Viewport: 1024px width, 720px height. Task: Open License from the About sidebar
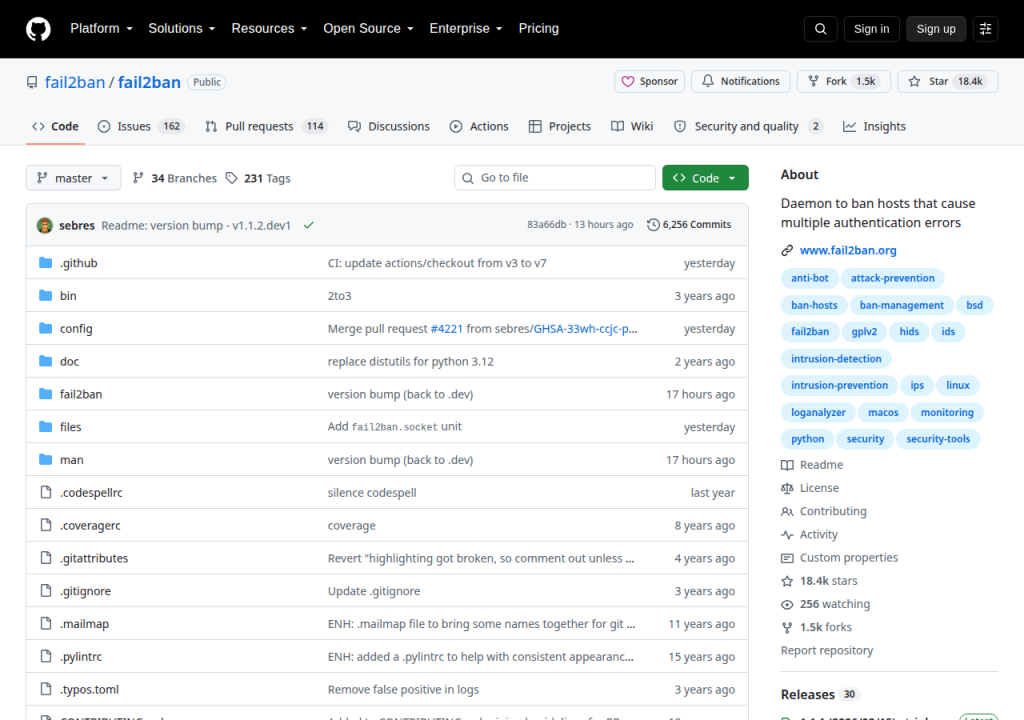point(810,488)
